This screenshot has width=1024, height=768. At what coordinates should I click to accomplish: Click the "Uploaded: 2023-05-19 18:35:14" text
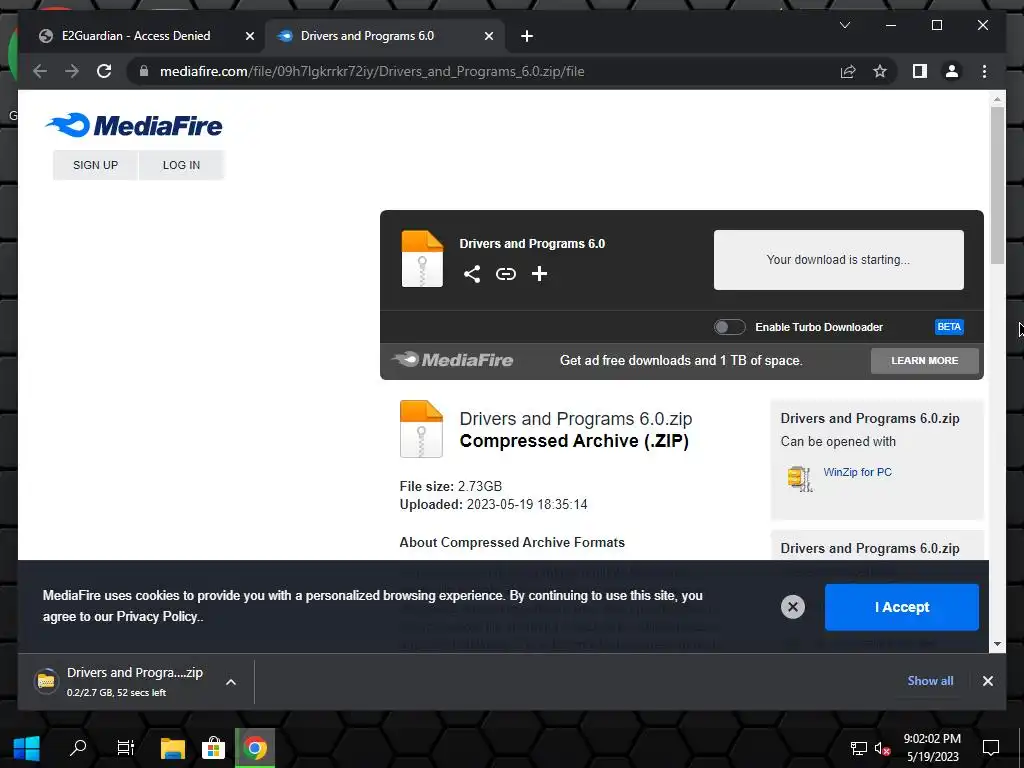tap(493, 505)
